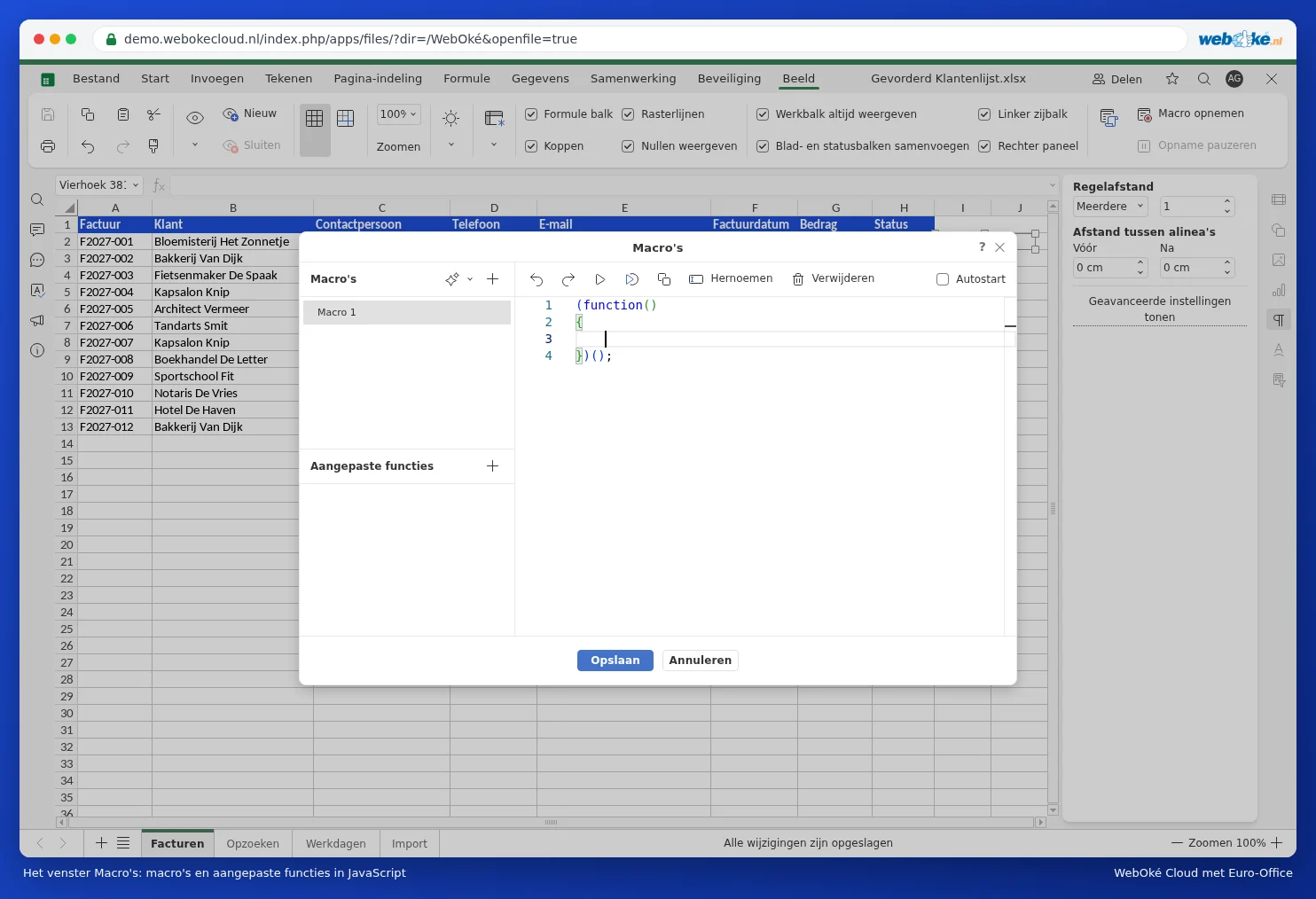This screenshot has width=1316, height=899.
Task: Duplicate the macro using the copy icon
Action: pyautogui.click(x=664, y=279)
